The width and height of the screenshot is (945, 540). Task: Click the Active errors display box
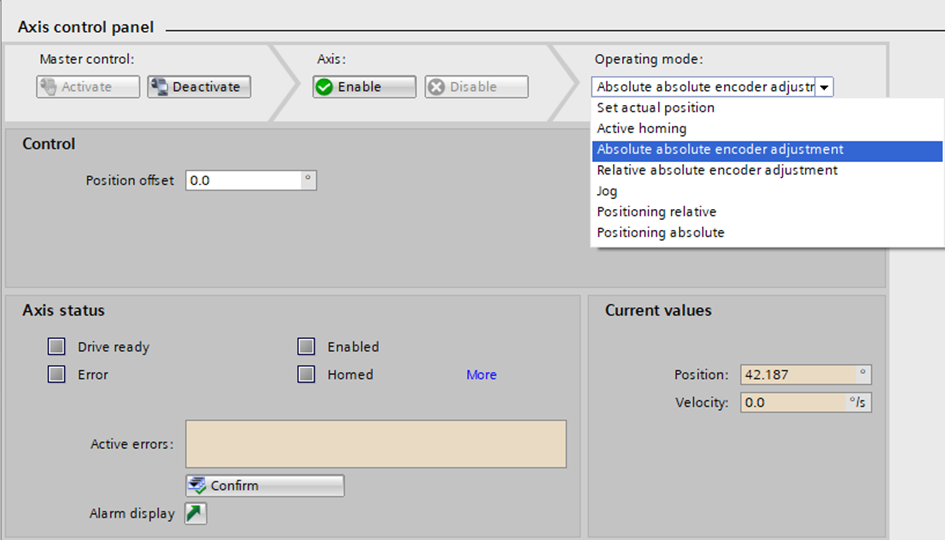pyautogui.click(x=376, y=444)
